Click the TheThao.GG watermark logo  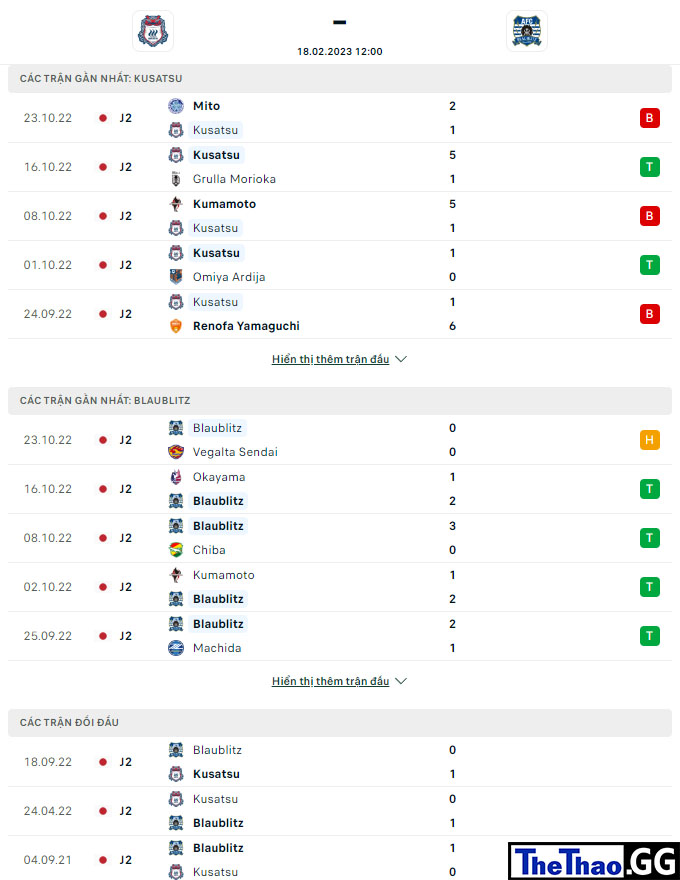tap(594, 861)
